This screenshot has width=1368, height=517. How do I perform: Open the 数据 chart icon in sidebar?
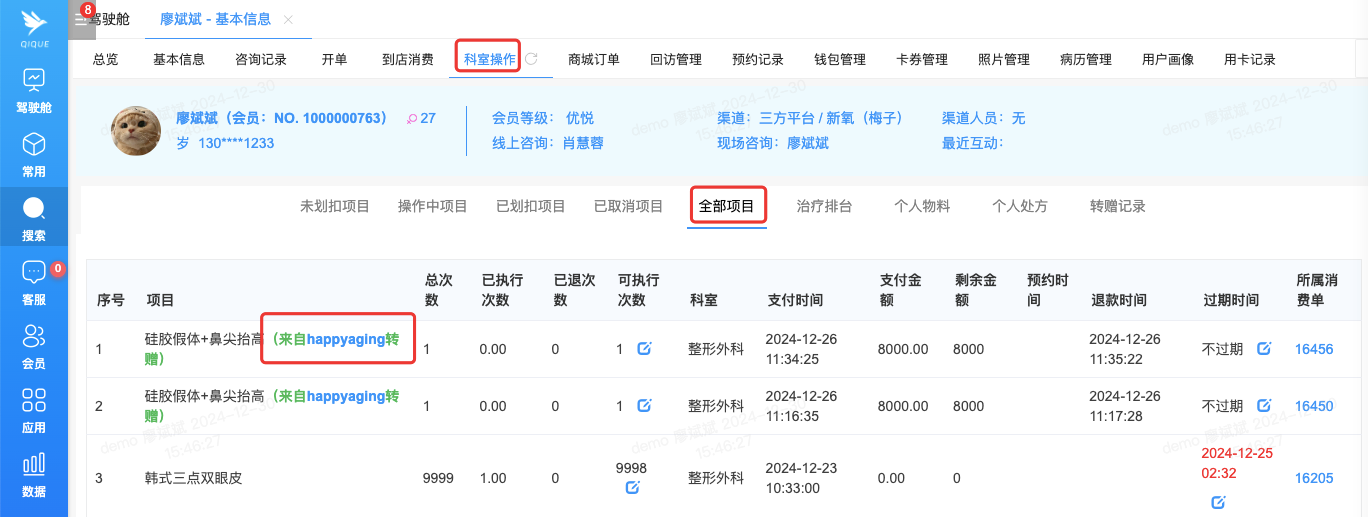34,473
